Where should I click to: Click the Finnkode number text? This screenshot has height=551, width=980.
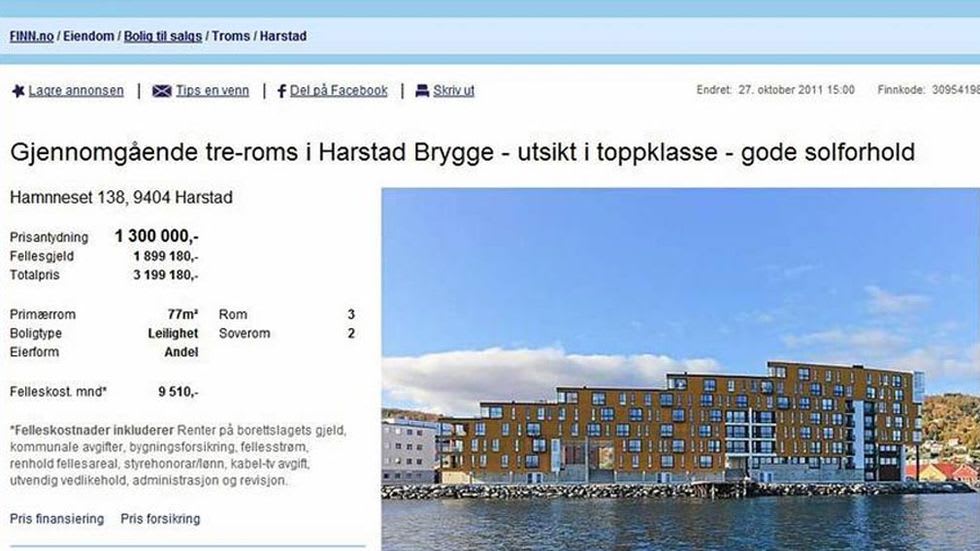[x=956, y=90]
